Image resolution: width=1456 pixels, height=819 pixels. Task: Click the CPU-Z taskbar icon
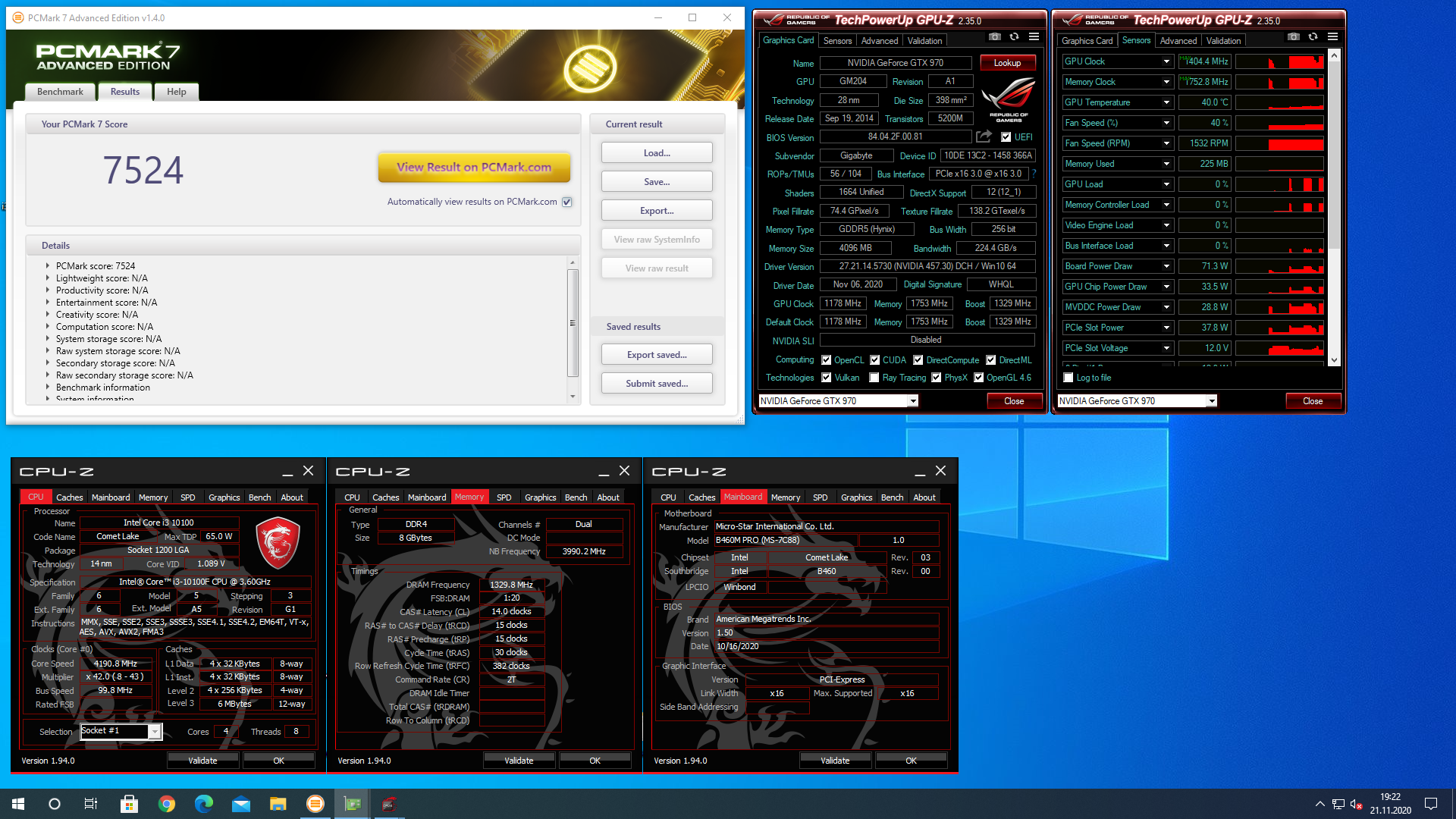[389, 804]
